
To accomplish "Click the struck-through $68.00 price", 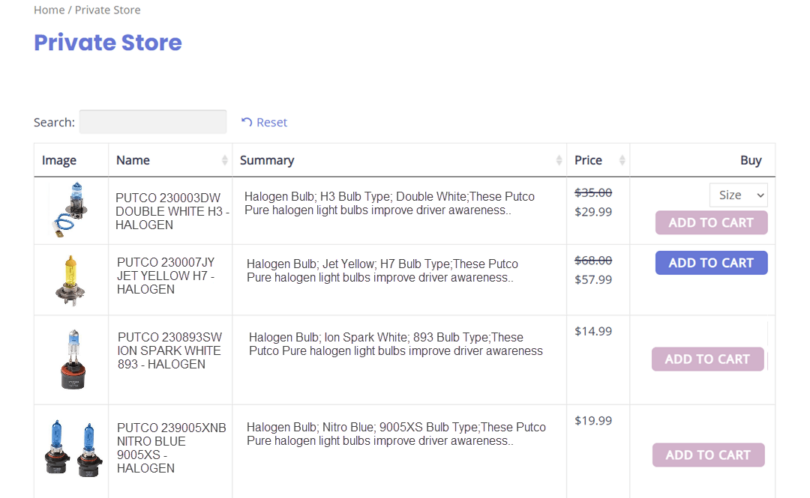I will [593, 260].
